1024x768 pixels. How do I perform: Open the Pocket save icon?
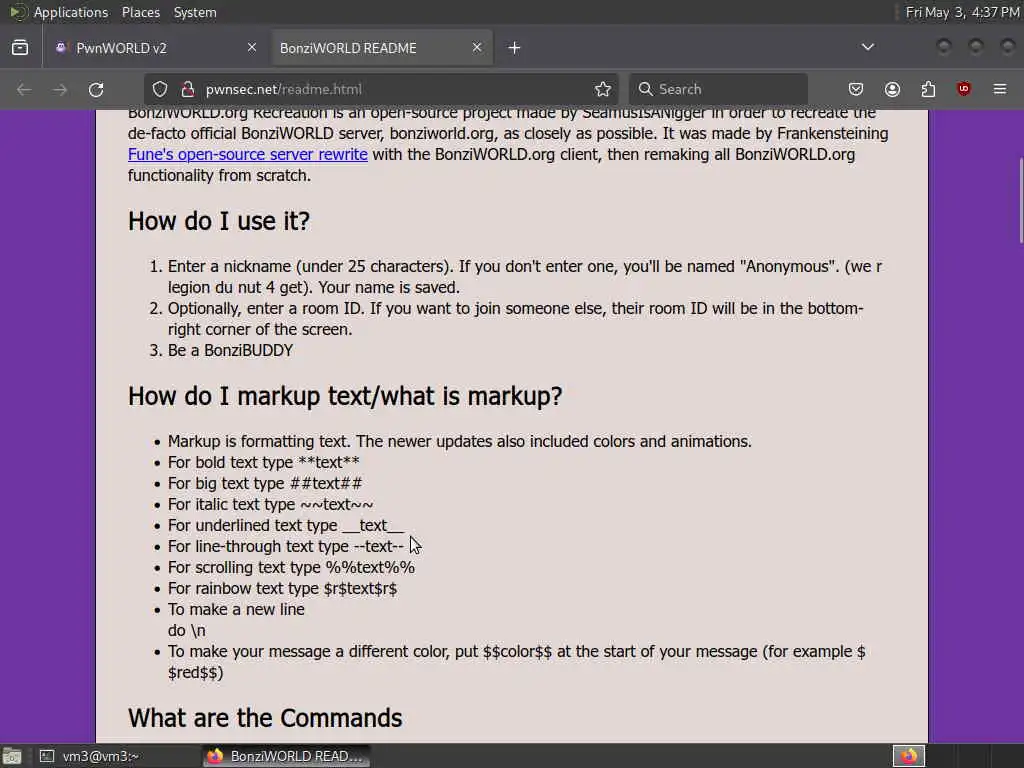pos(856,89)
